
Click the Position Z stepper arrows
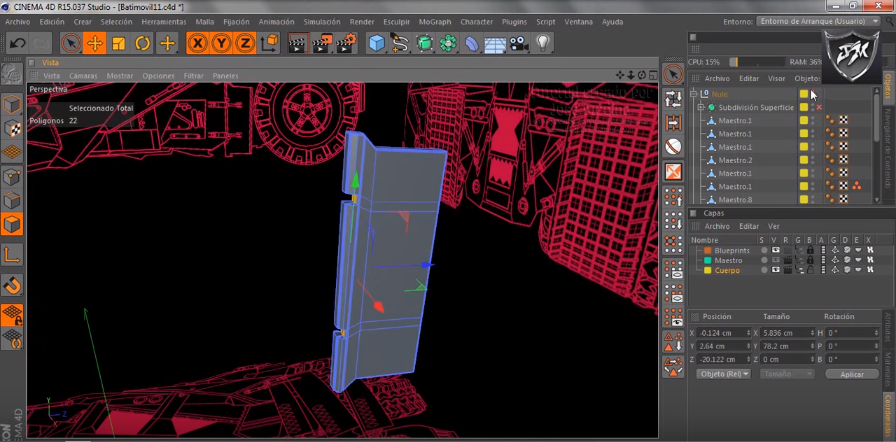749,359
